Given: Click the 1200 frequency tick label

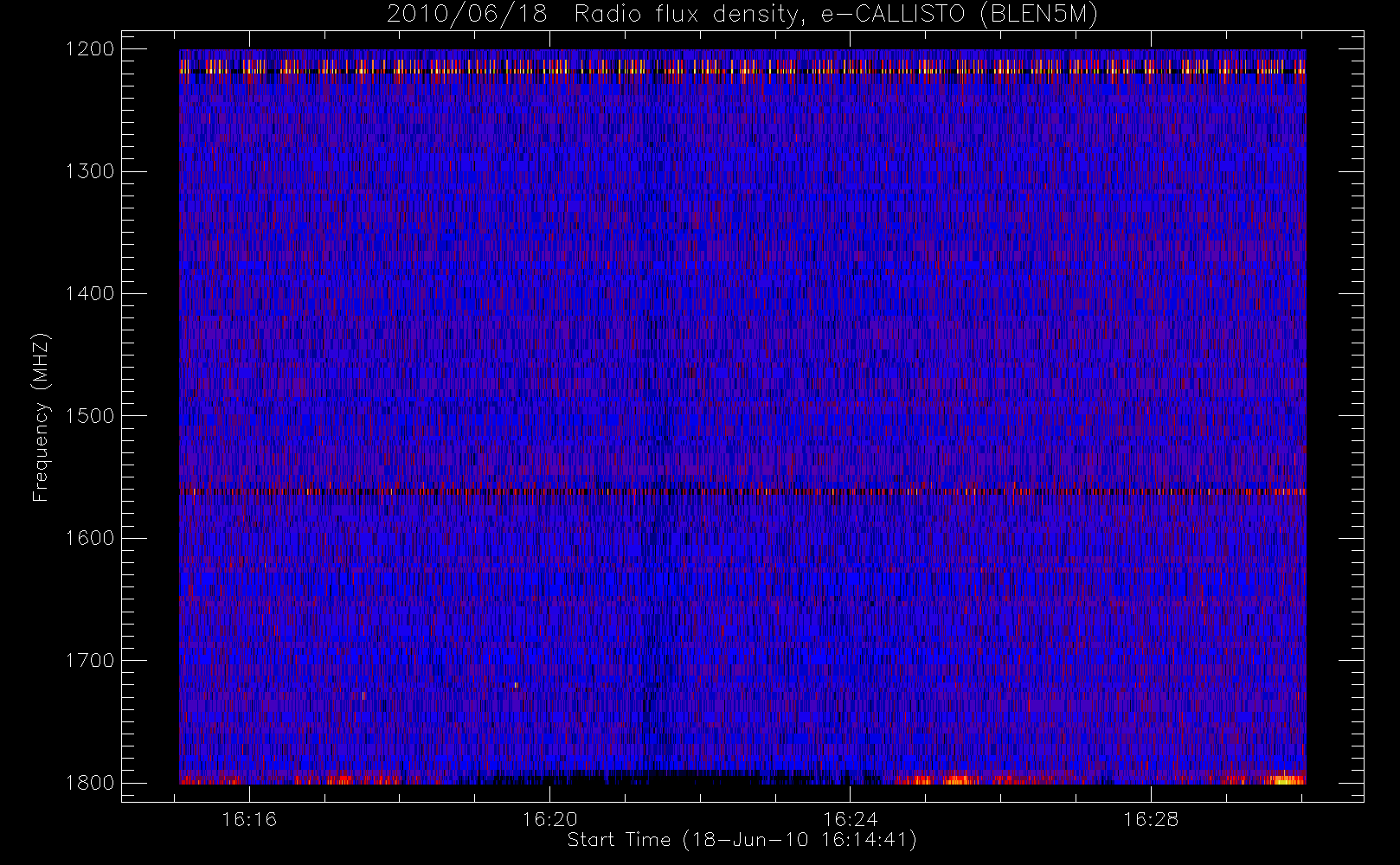Looking at the screenshot, I should point(90,49).
